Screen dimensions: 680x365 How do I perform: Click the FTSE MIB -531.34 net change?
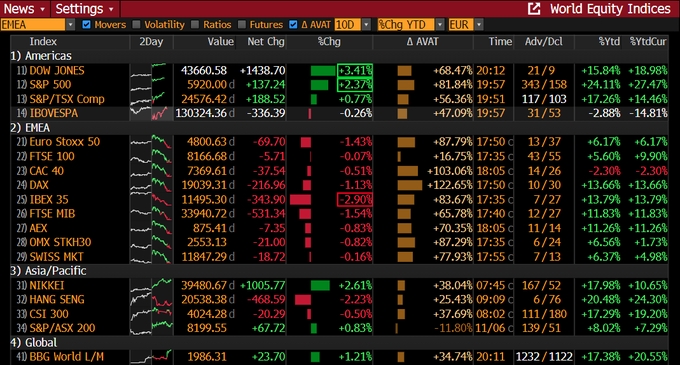(x=266, y=214)
